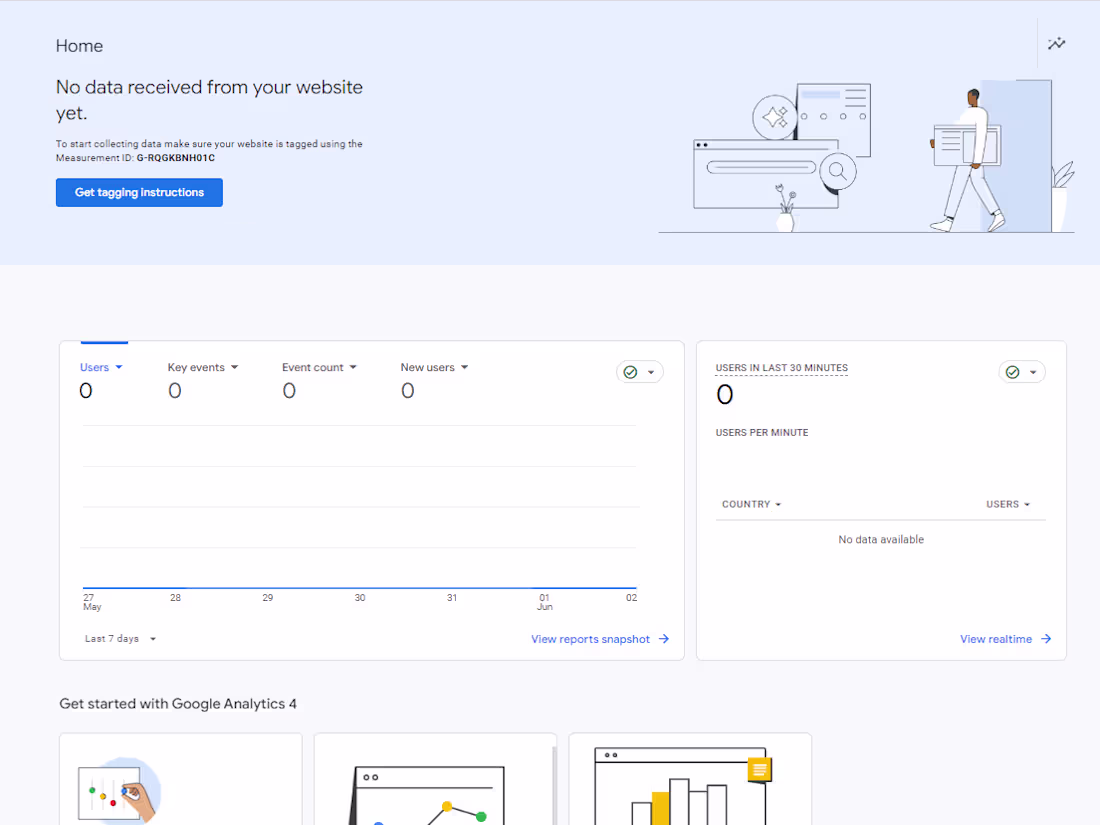The height and width of the screenshot is (825, 1100).
Task: Open the second getting started card with line chart
Action: coord(435,779)
